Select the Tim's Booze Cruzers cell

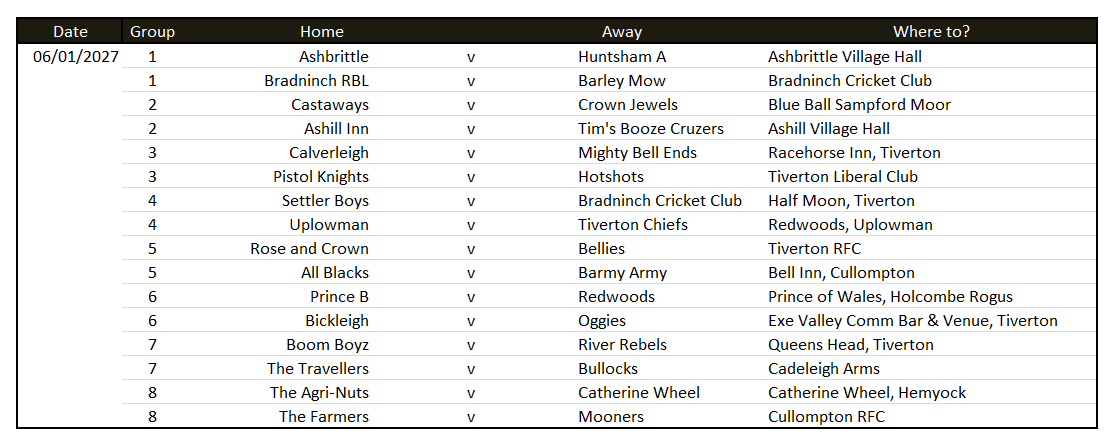click(x=651, y=128)
